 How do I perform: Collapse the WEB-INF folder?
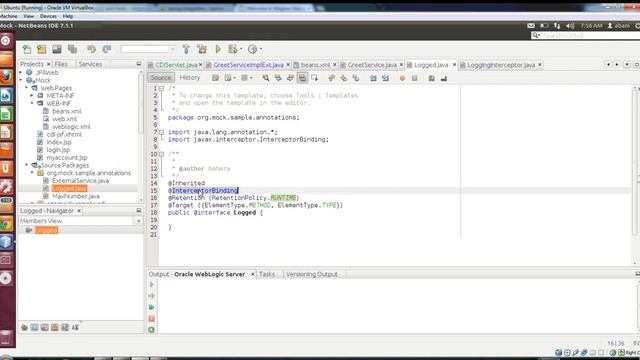click(32, 103)
